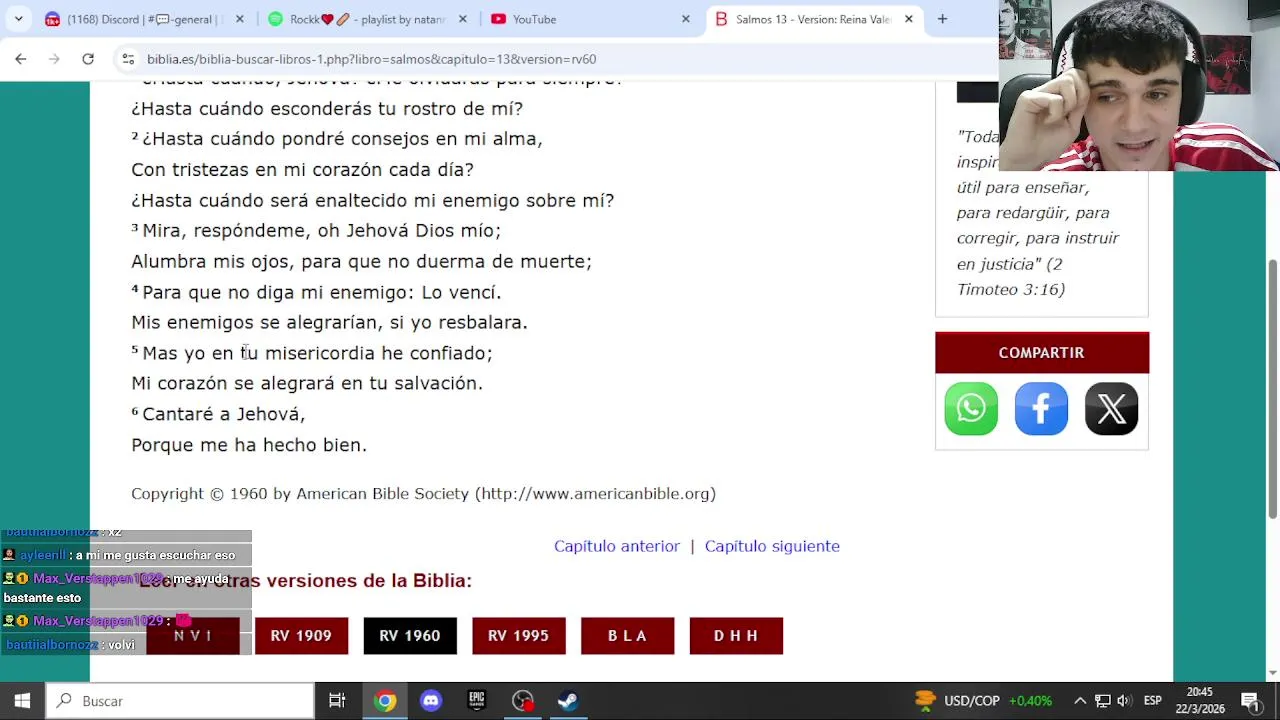The image size is (1280, 720).
Task: Open the Capítulo siguiente link
Action: (772, 546)
